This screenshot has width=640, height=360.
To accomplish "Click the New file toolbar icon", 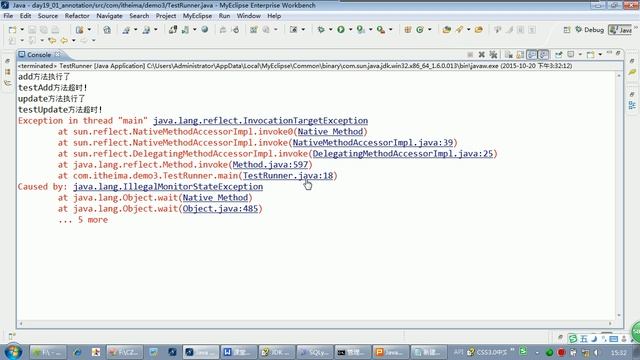I will [13, 30].
